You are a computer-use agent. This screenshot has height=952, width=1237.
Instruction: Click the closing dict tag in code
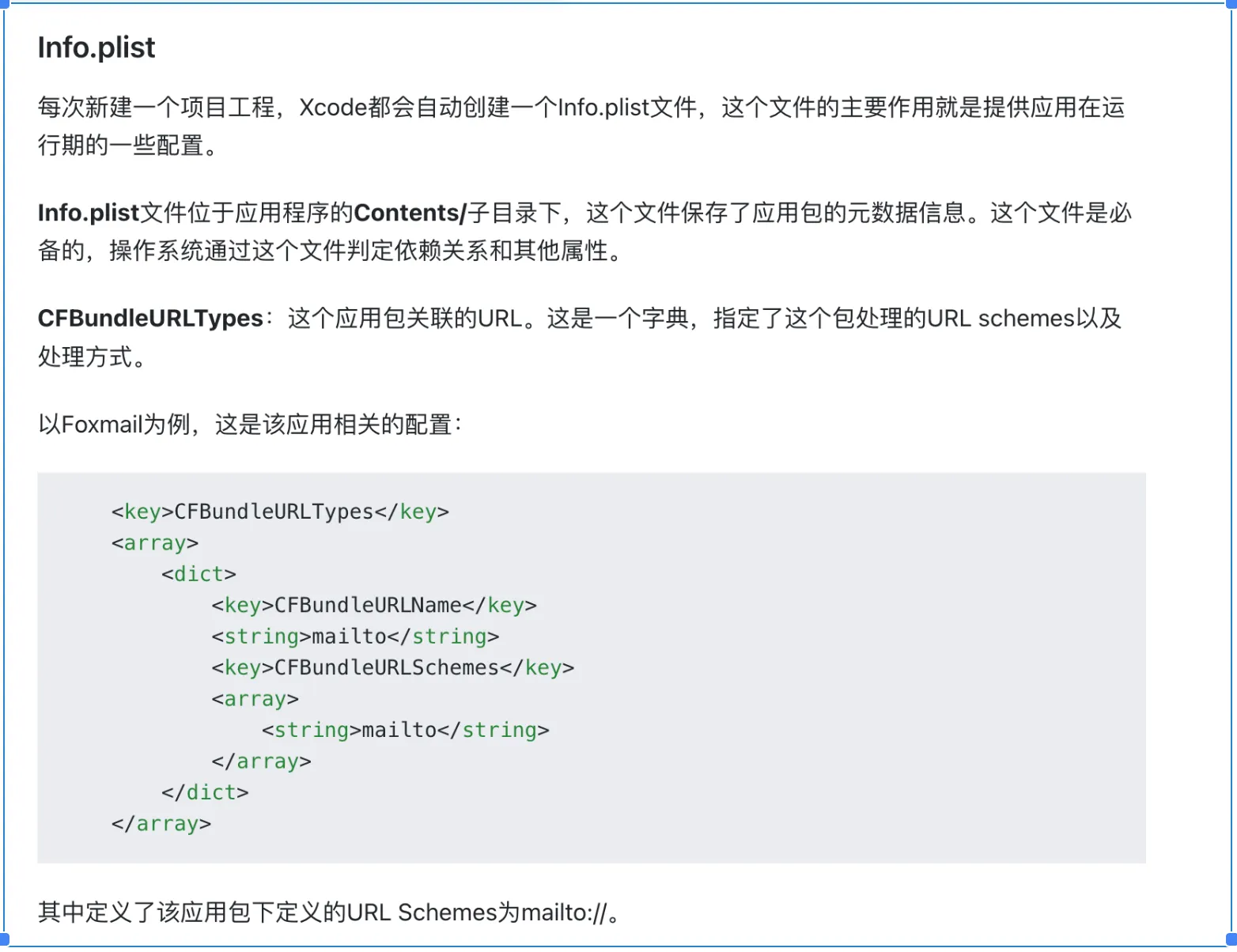click(x=205, y=792)
